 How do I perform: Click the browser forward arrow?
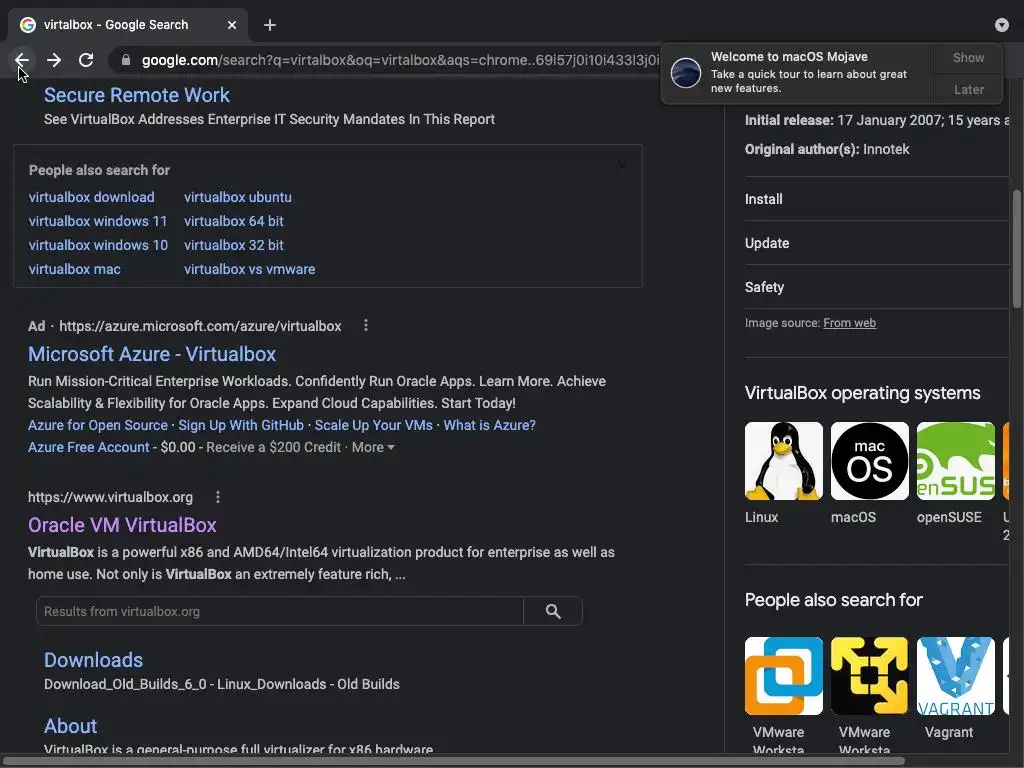[x=54, y=60]
